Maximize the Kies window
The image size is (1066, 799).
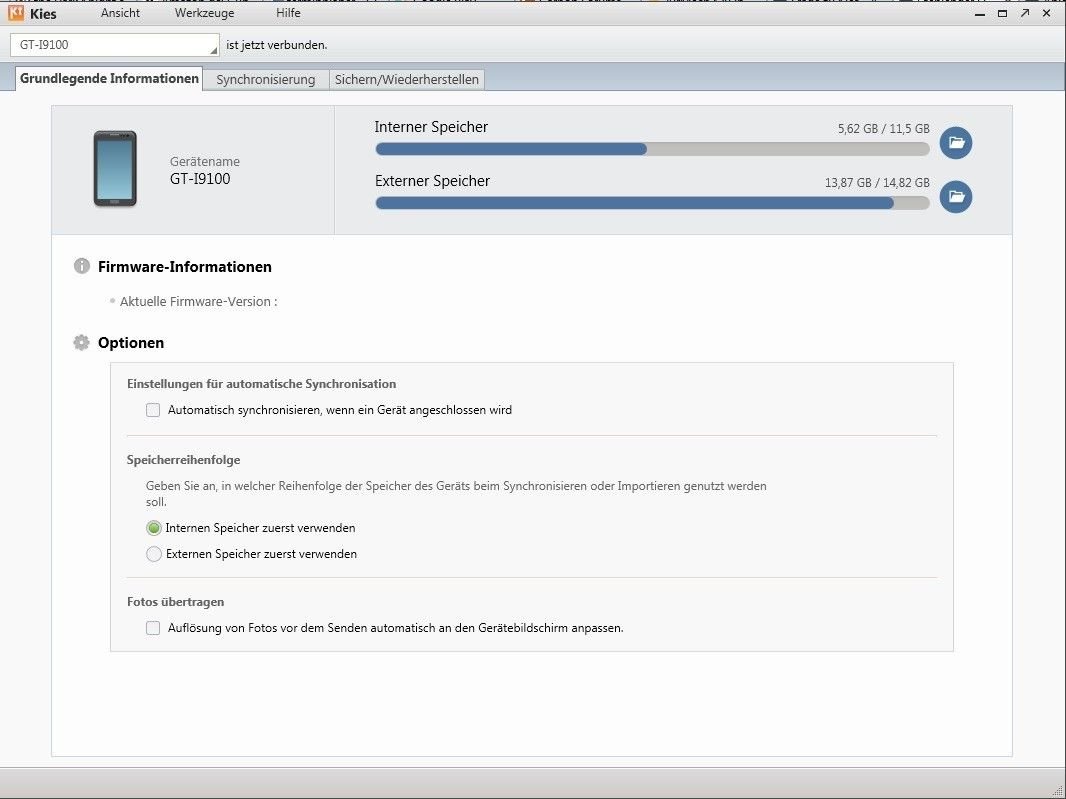[x=1002, y=14]
